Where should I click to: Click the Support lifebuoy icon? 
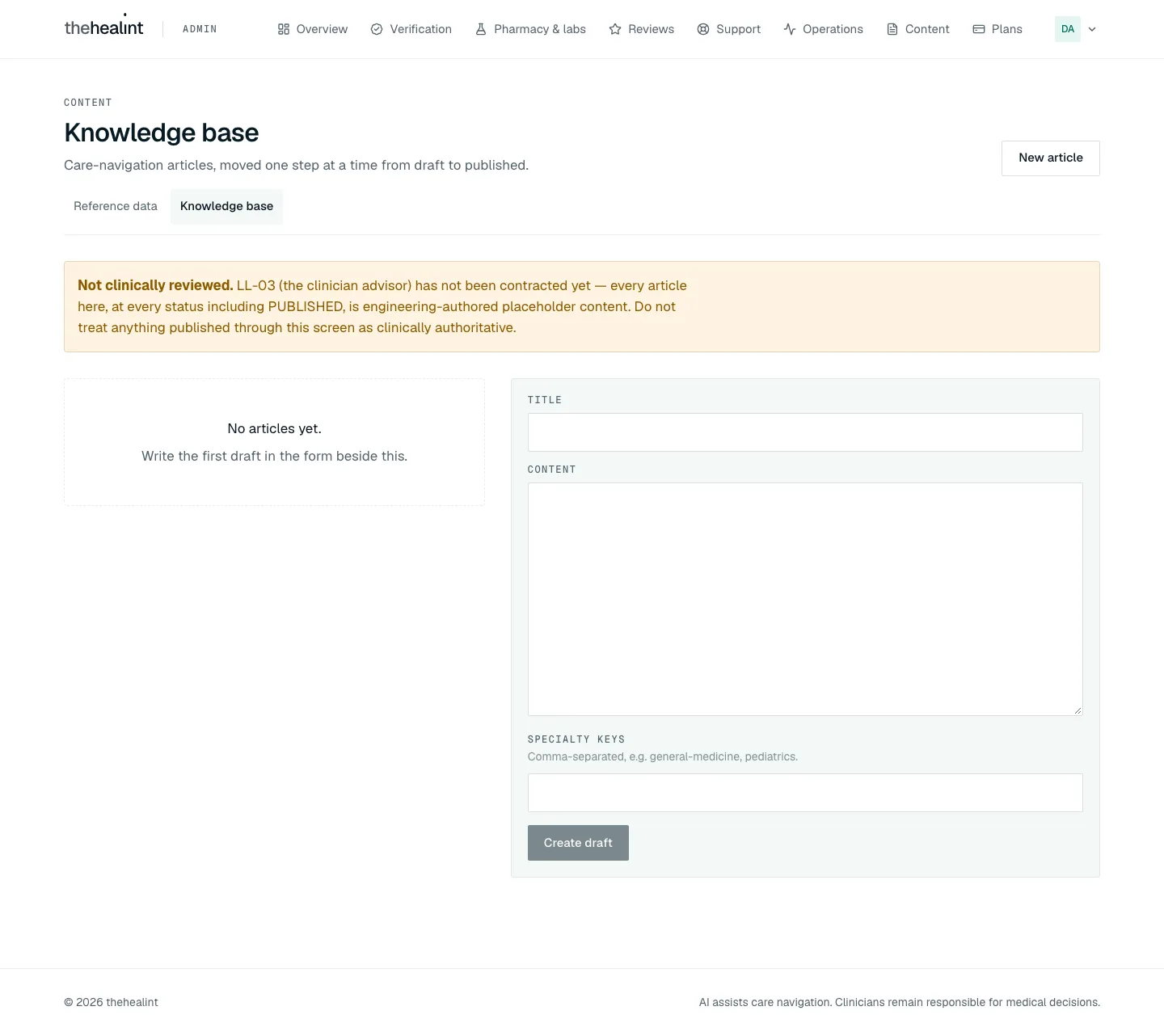[x=703, y=29]
